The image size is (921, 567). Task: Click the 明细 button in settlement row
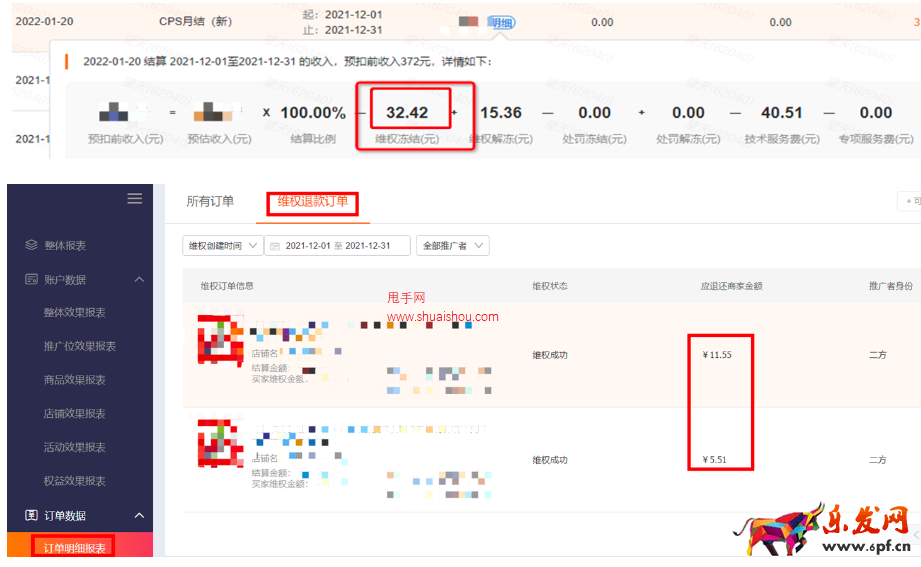(x=502, y=22)
